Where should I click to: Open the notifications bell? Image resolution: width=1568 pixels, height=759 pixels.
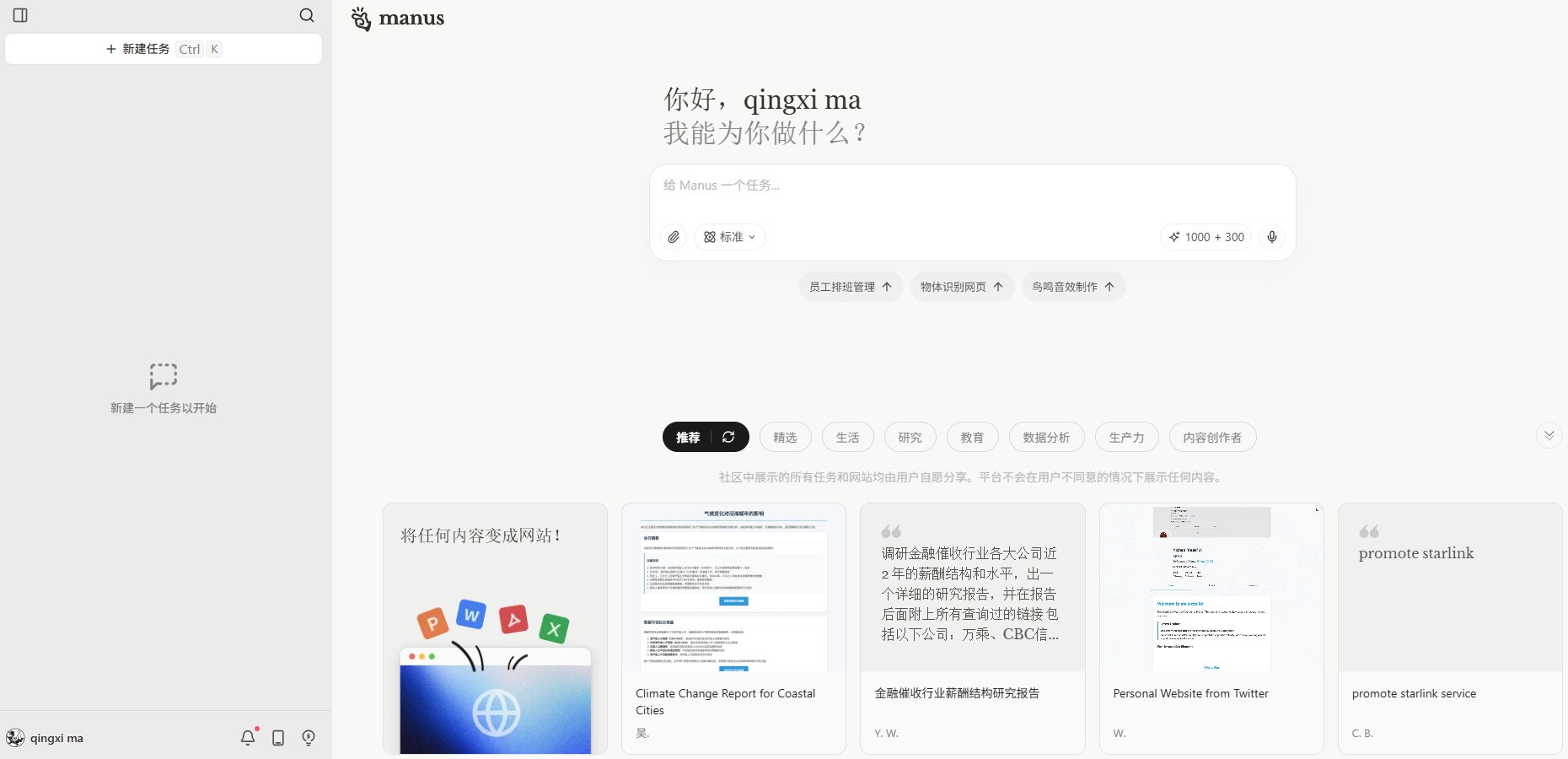248,738
